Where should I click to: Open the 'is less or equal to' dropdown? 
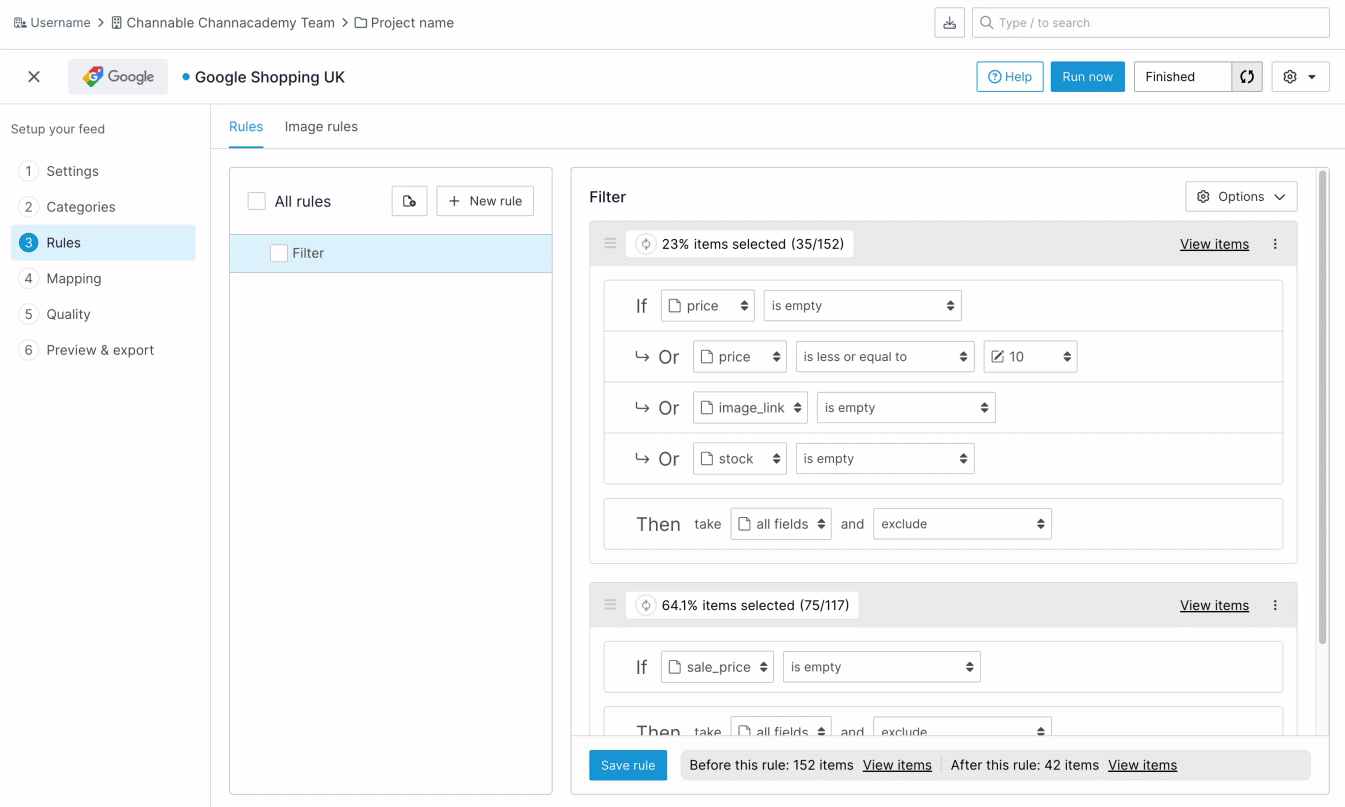(885, 357)
